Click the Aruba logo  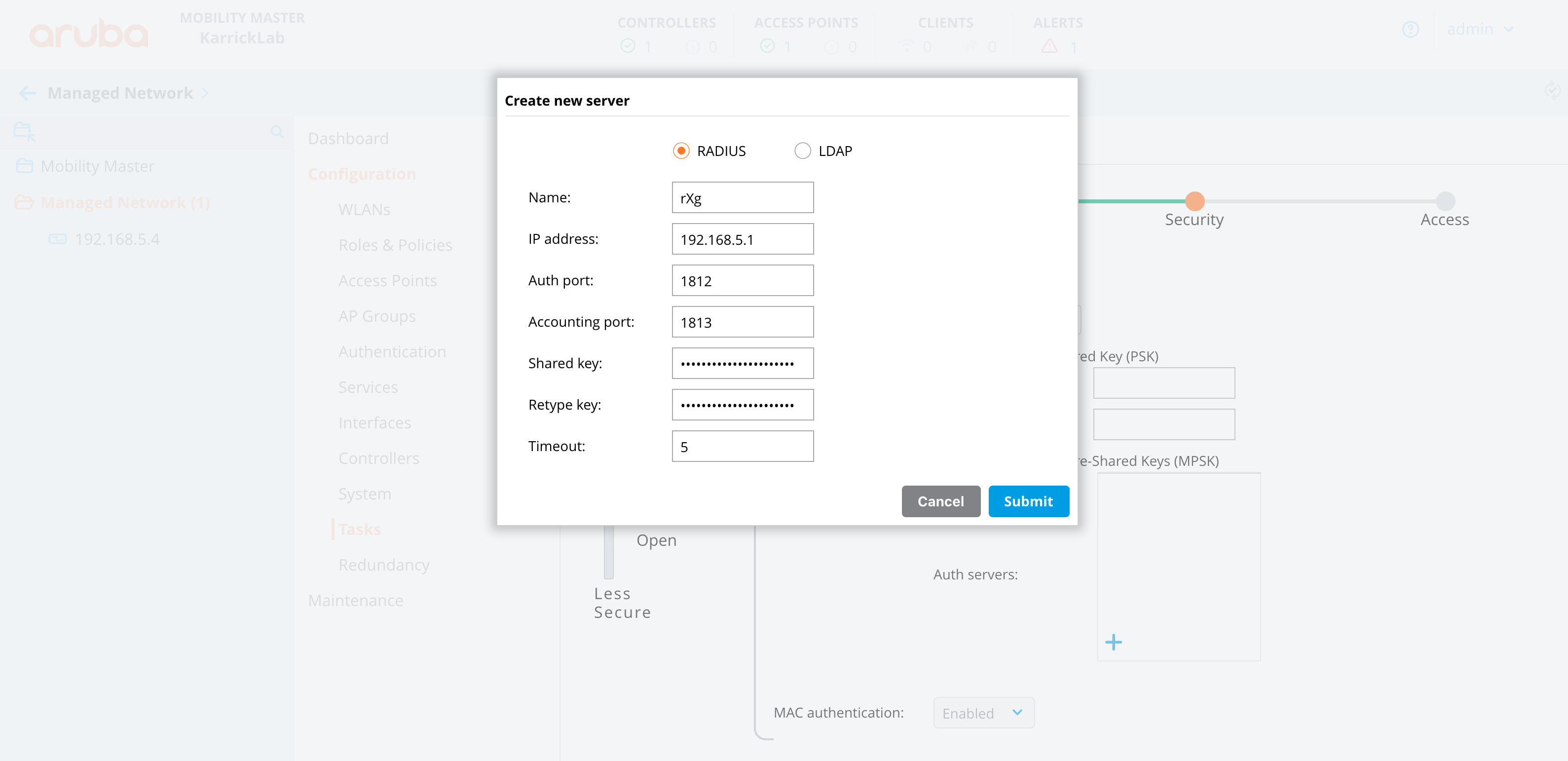pos(89,34)
